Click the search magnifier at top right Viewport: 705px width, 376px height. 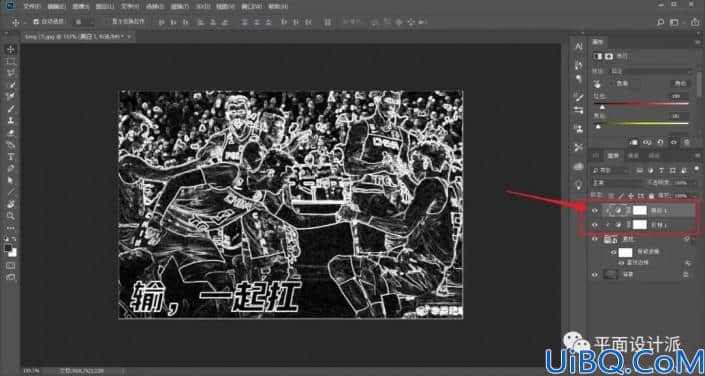(661, 22)
